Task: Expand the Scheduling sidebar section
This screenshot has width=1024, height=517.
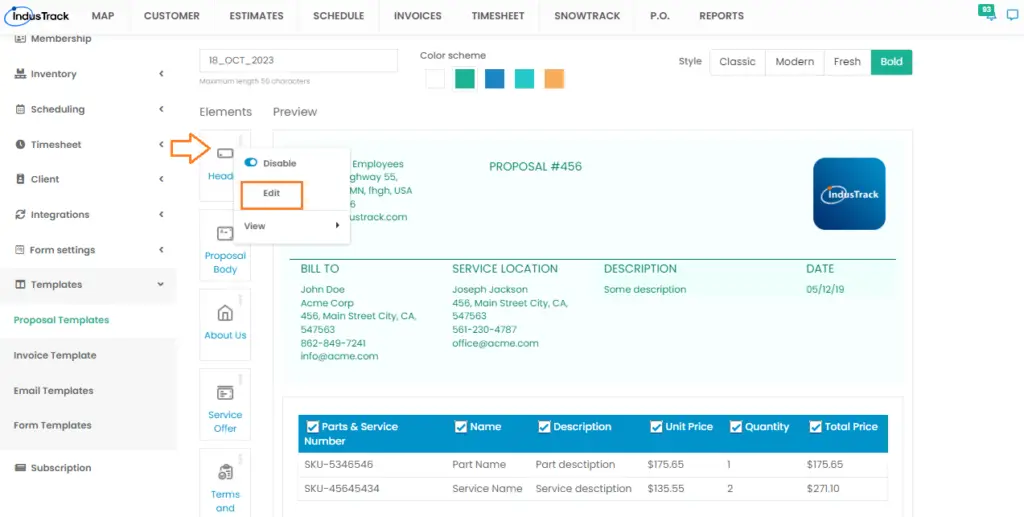Action: pyautogui.click(x=161, y=109)
